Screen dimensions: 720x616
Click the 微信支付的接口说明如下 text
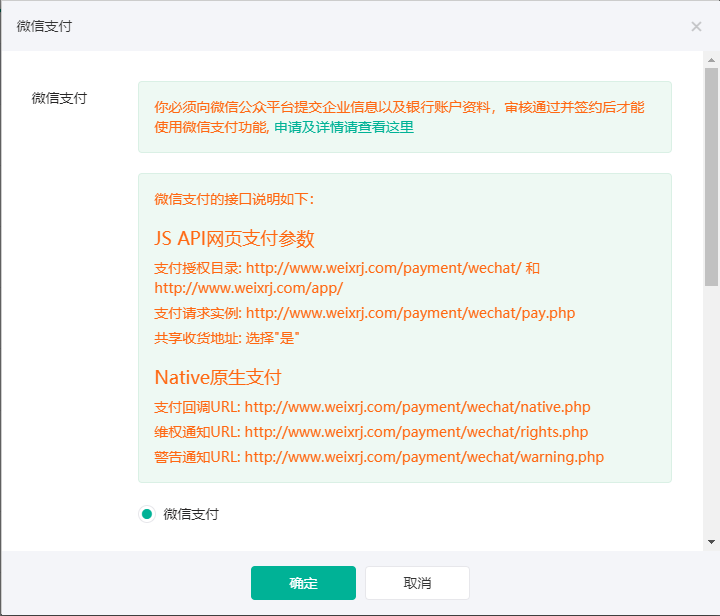[x=234, y=199]
